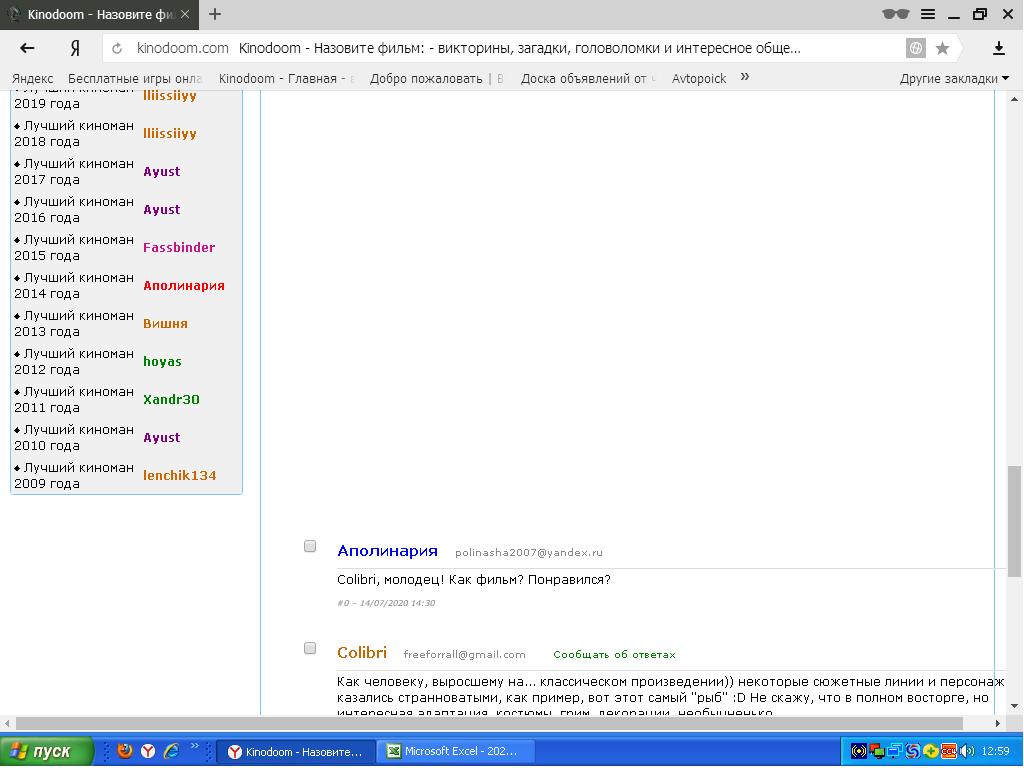1024x768 pixels.
Task: Open a new tab with the plus icon
Action: pos(215,14)
